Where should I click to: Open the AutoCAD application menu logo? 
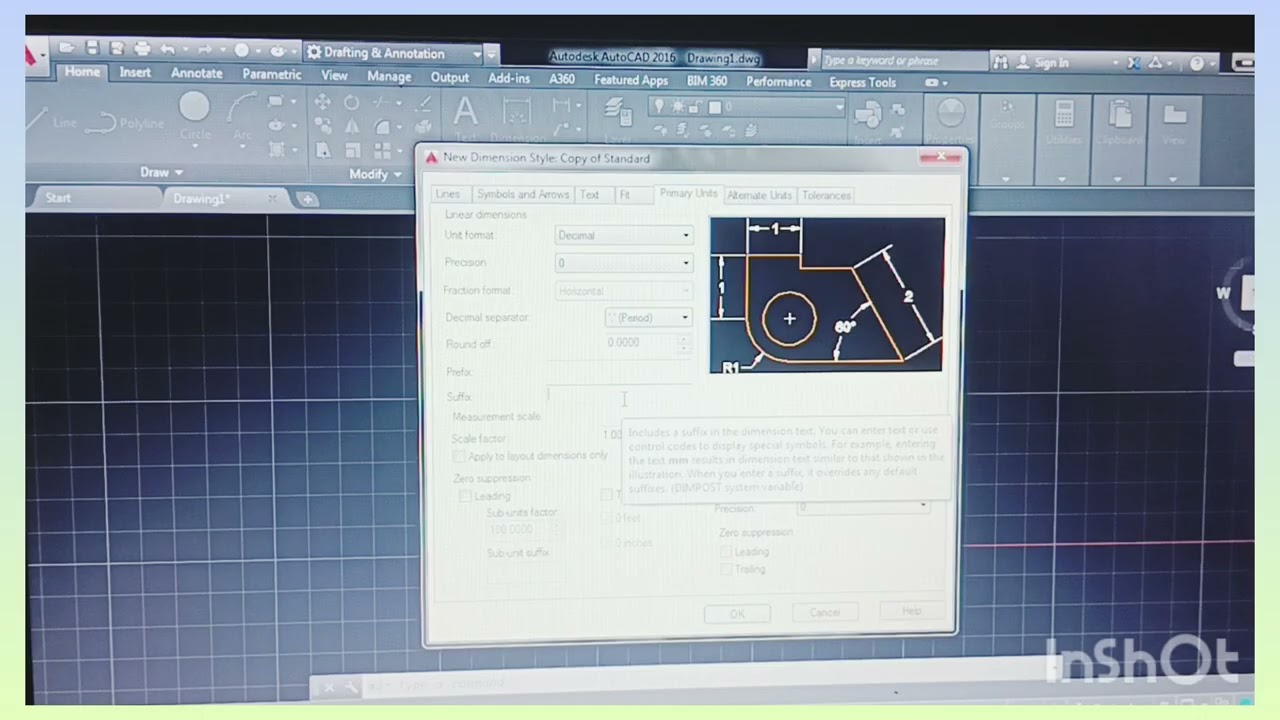pyautogui.click(x=36, y=55)
